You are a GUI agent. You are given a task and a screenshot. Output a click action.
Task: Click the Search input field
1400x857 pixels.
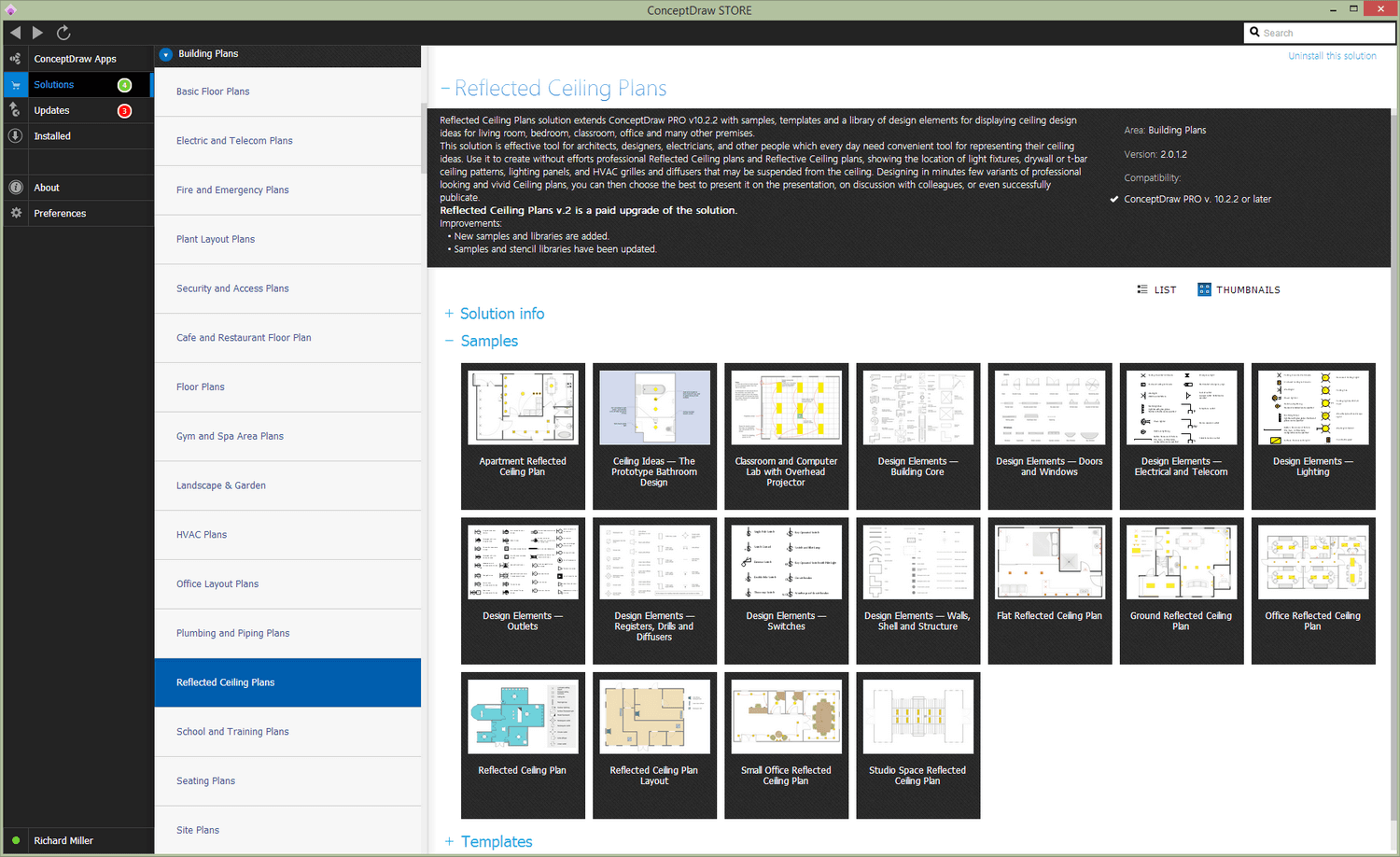point(1320,33)
